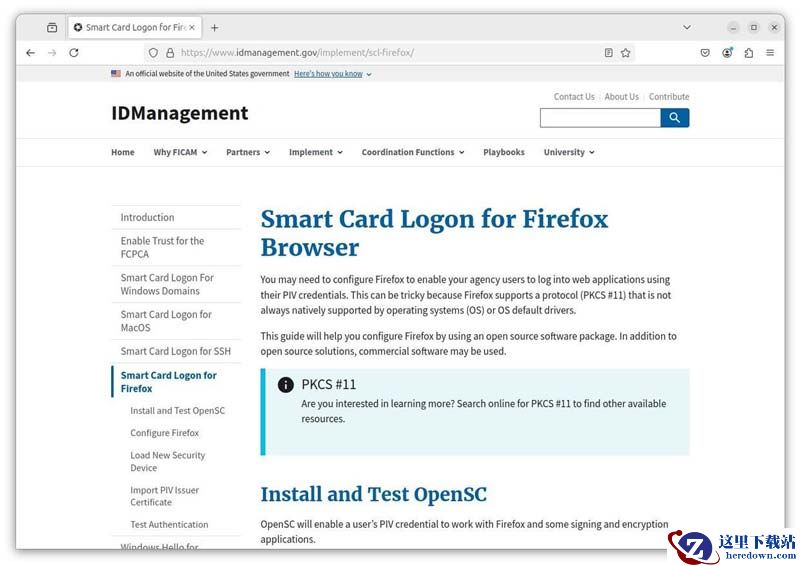Screen dimensions: 800x566
Task: Jump to Install and Test OpenSC sidebar link
Action: (177, 410)
